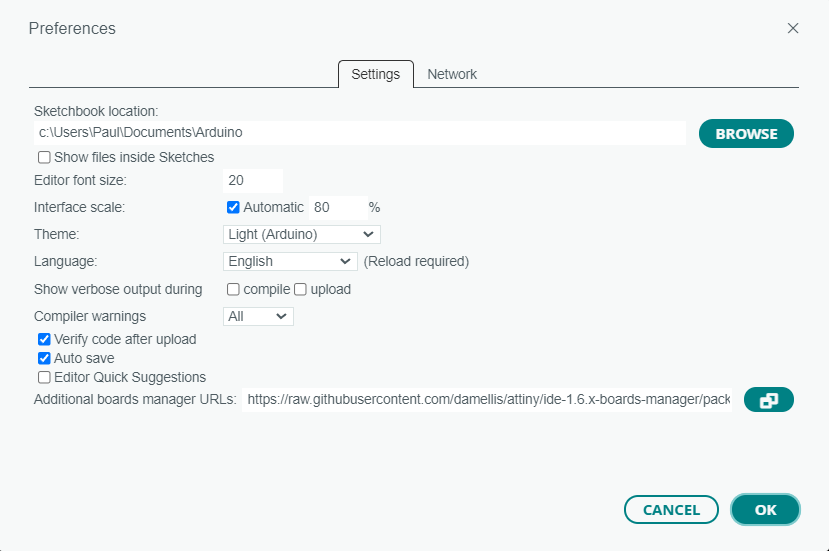The width and height of the screenshot is (829, 551).
Task: Enable Editor Quick Suggestions
Action: click(44, 377)
